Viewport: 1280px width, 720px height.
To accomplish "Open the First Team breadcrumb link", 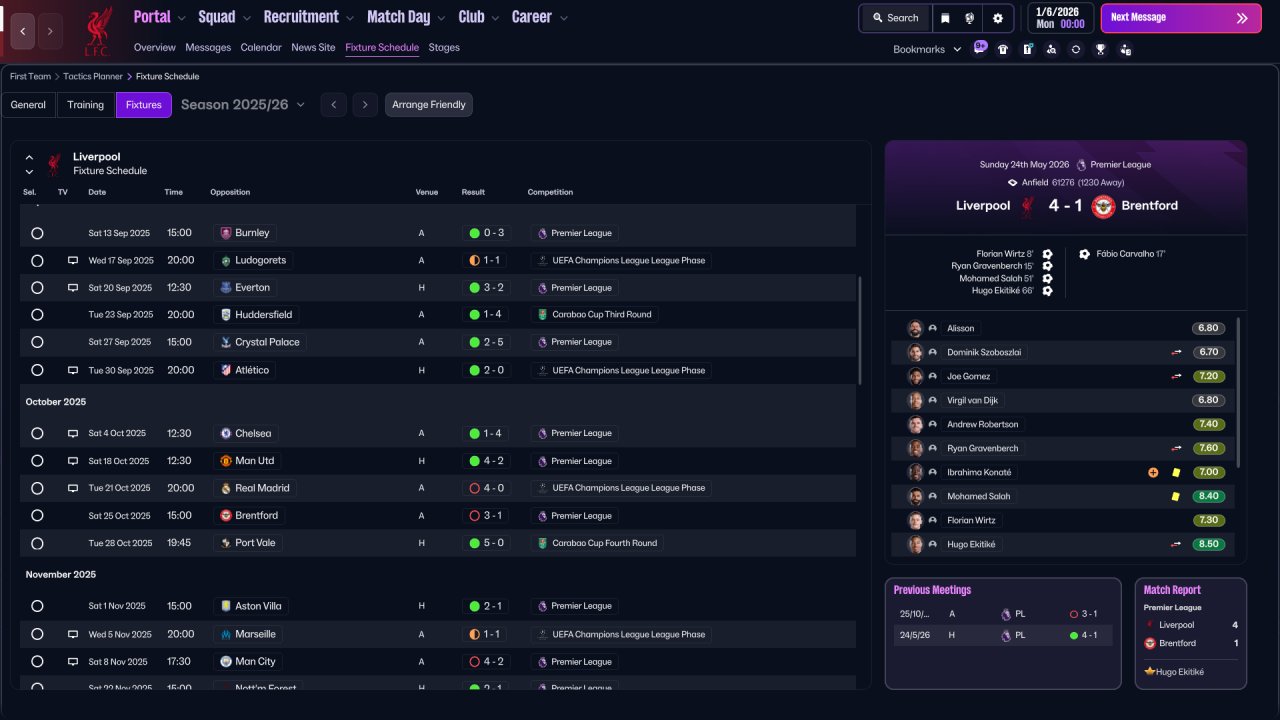I will [x=30, y=76].
